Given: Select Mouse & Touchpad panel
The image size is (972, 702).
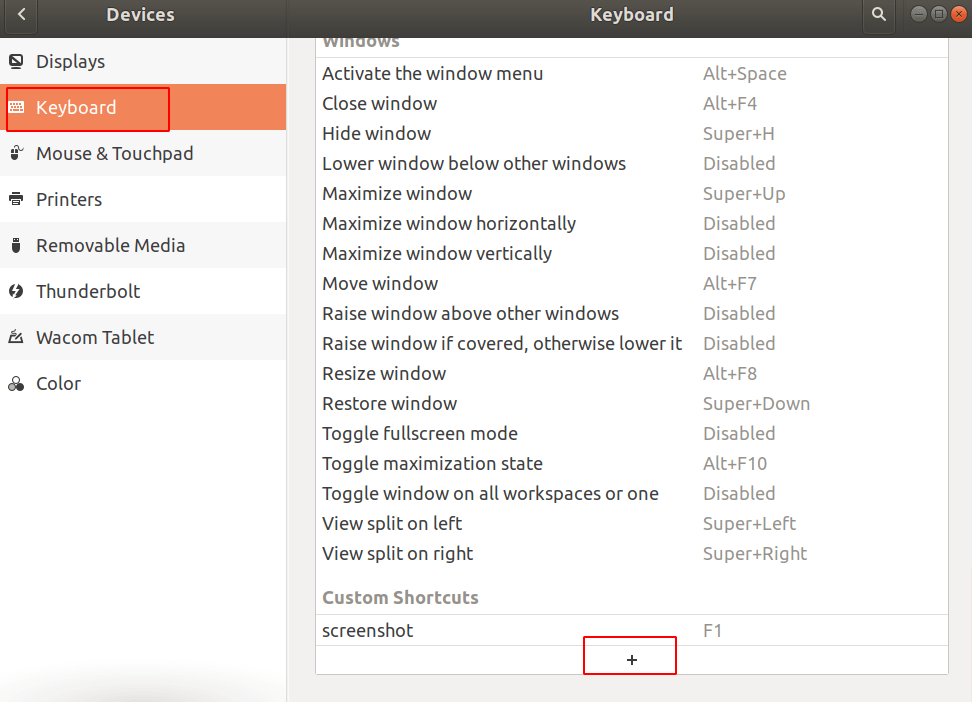Looking at the screenshot, I should (x=143, y=153).
